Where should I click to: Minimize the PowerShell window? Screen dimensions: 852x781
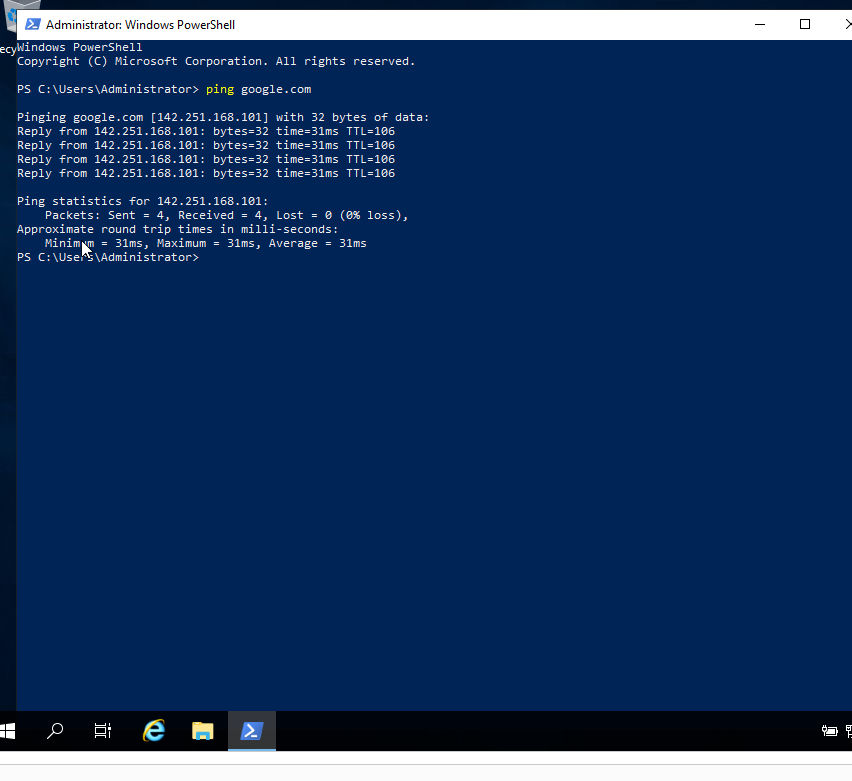[x=760, y=24]
